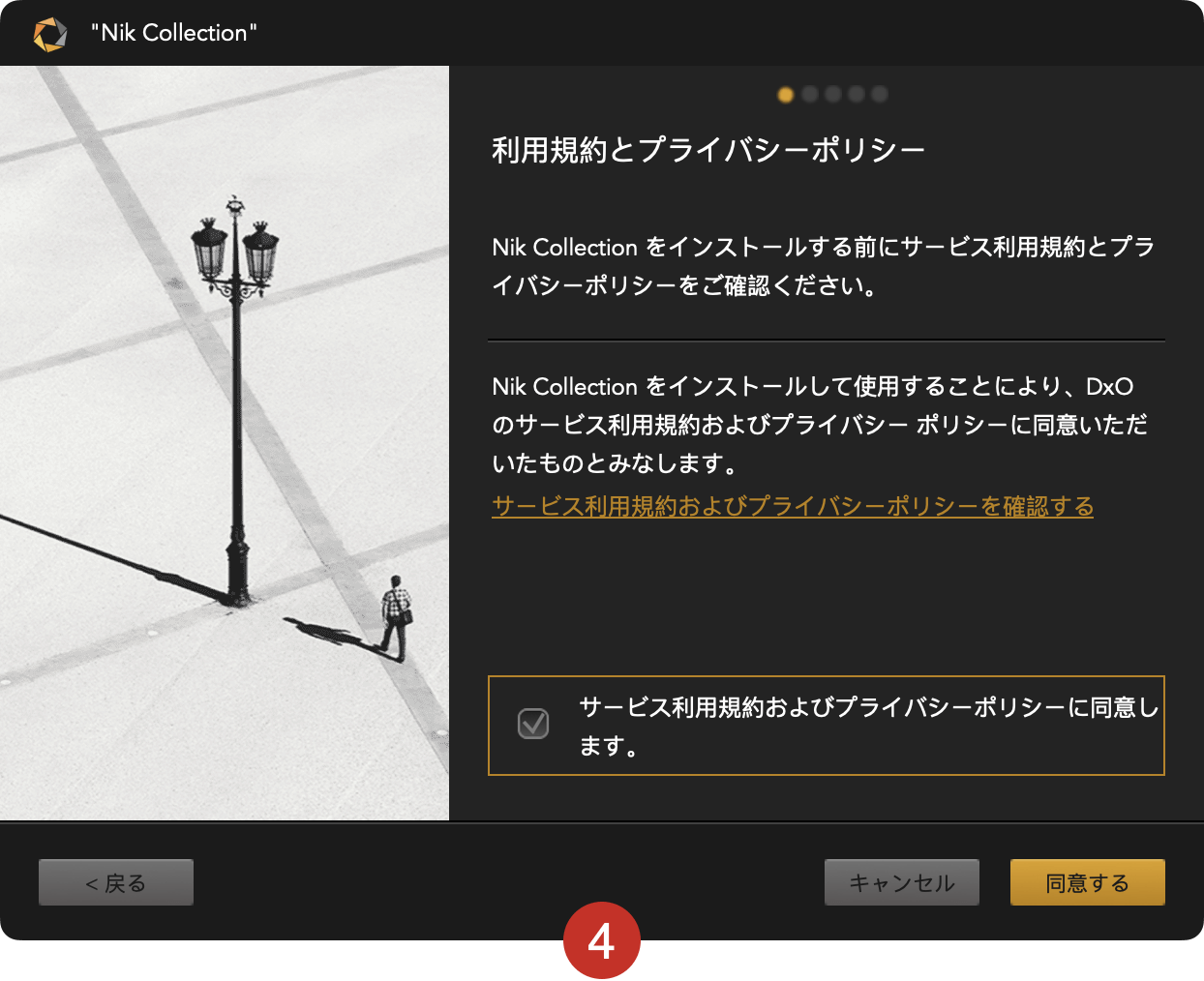
Task: Select the second step progress dot
Action: tap(810, 94)
